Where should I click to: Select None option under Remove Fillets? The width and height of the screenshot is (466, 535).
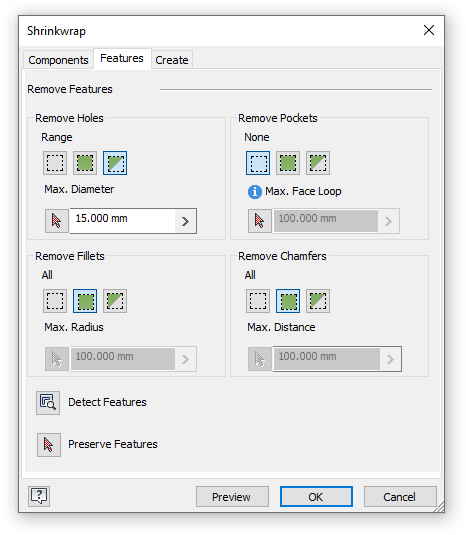click(55, 301)
